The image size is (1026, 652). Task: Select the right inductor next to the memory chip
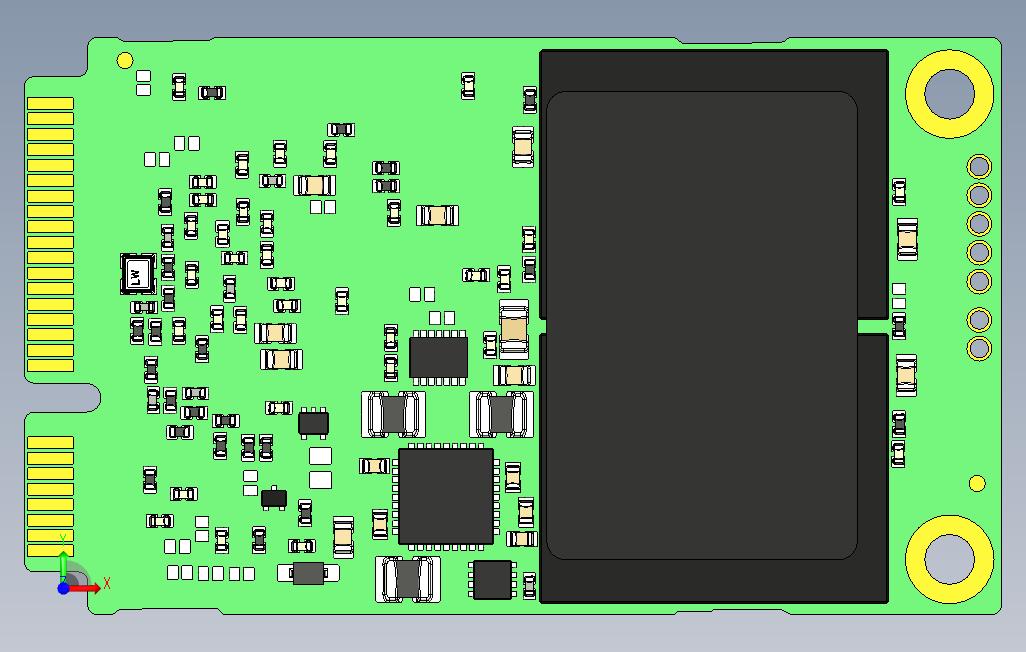point(501,414)
